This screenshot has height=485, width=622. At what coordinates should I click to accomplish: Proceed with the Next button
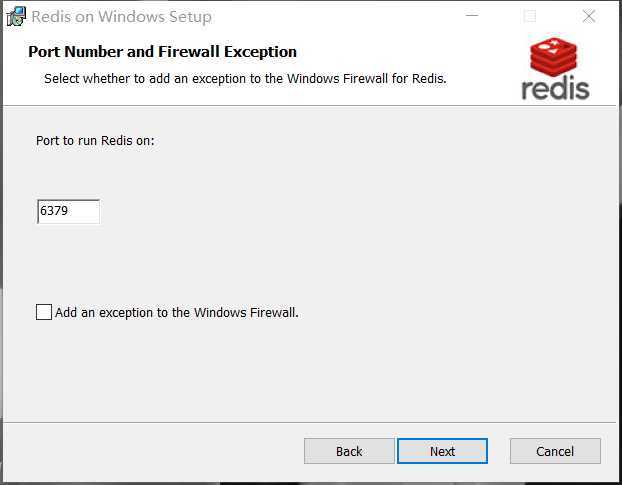click(x=442, y=451)
